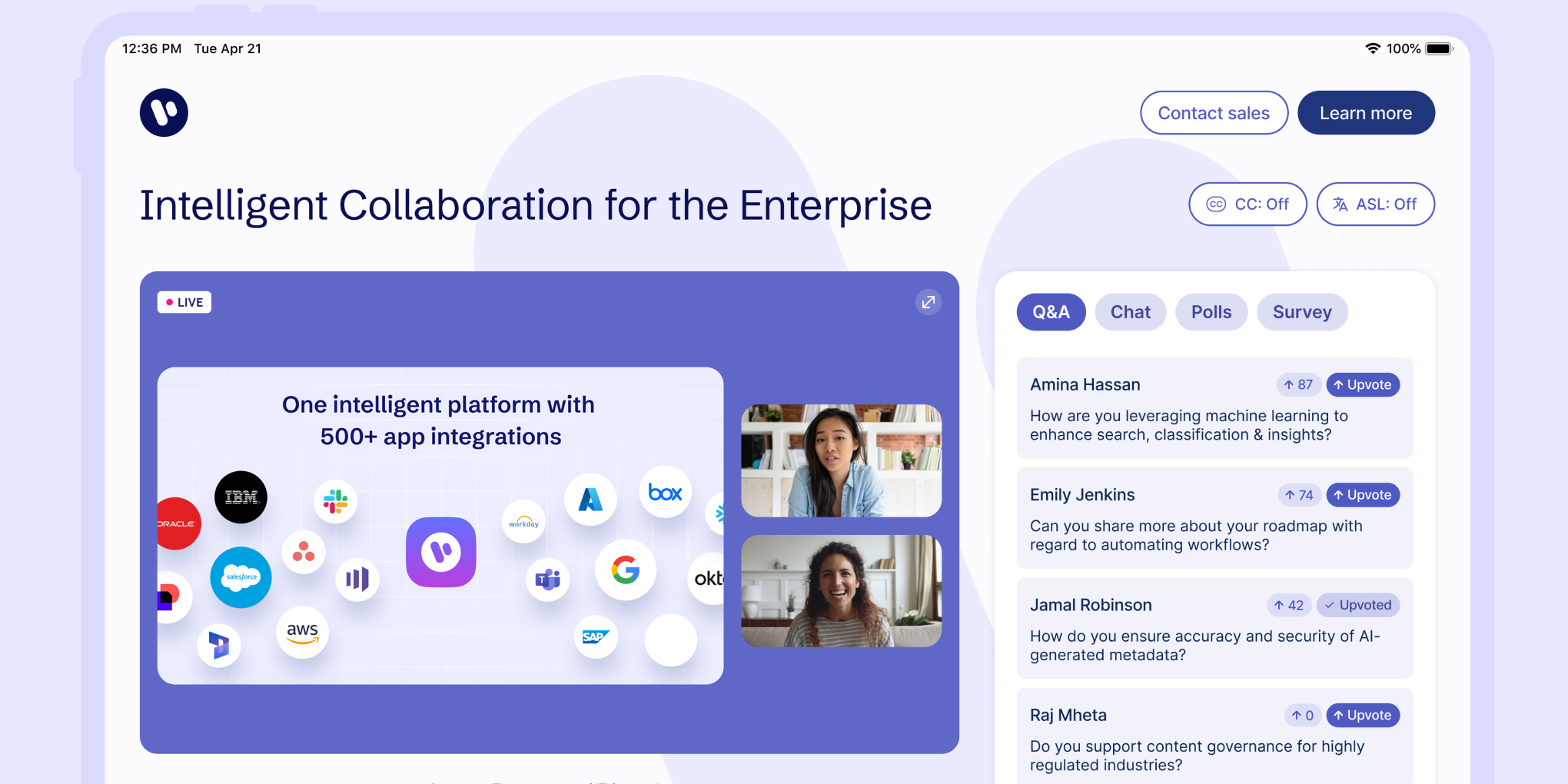Upvote Raj Mheta's question
Viewport: 1568px width, 784px height.
[x=1362, y=716]
